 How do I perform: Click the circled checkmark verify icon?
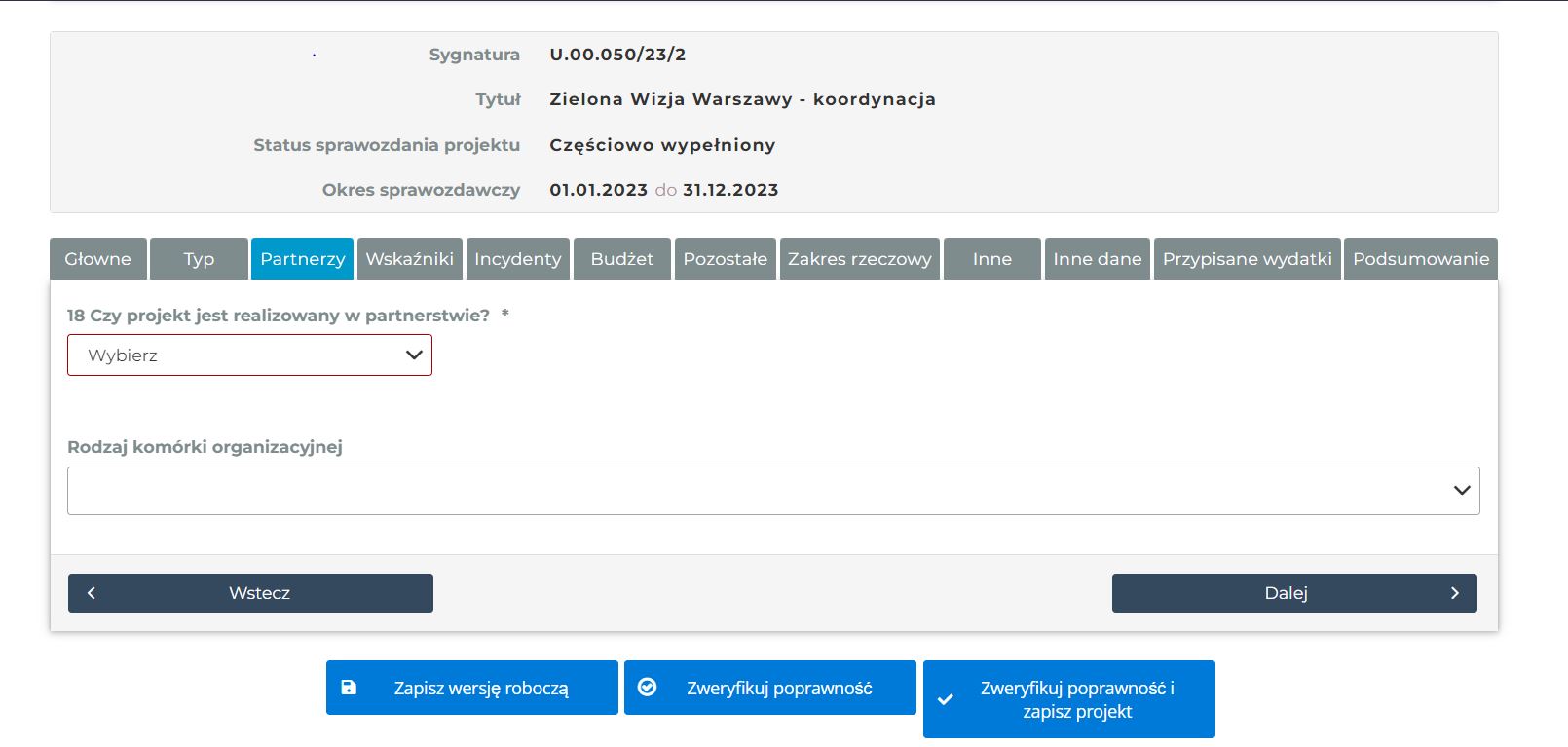[647, 688]
